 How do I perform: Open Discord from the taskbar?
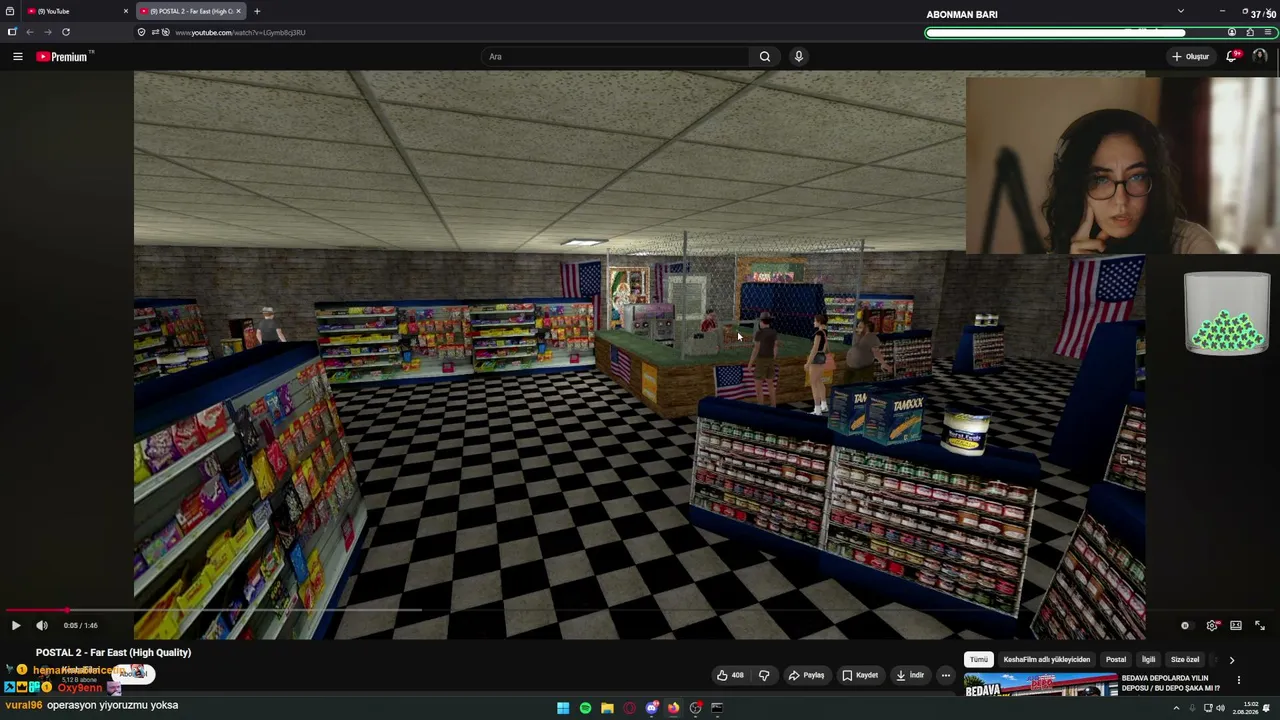pos(652,708)
